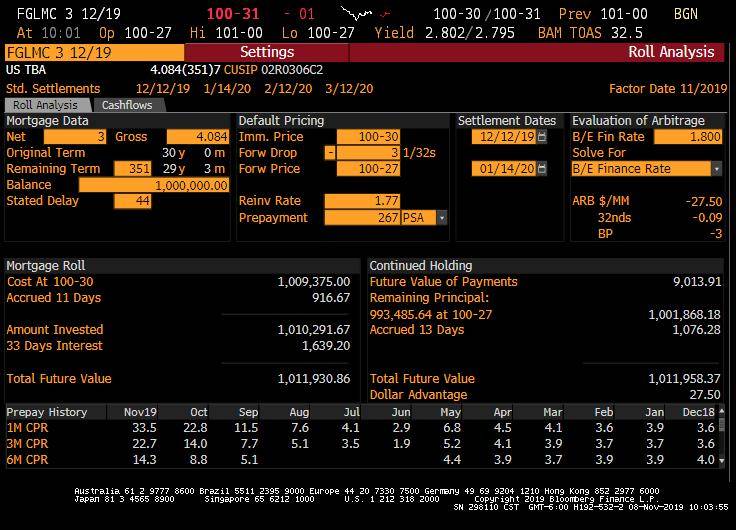Click the Amount Invested 1,010,291.67 value
The width and height of the screenshot is (736, 530).
pyautogui.click(x=314, y=330)
